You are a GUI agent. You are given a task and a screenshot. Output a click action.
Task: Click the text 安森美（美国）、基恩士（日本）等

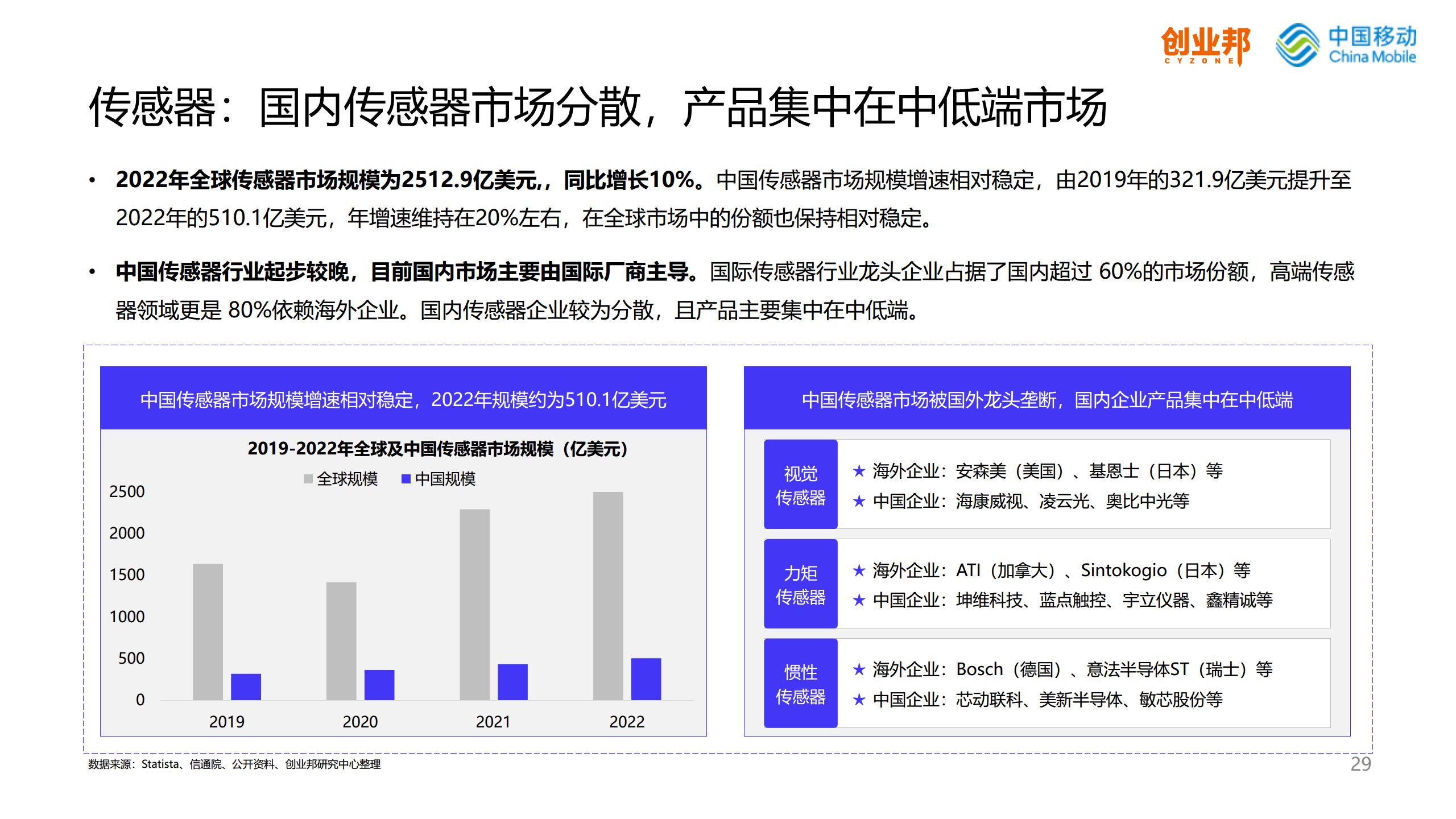pyautogui.click(x=1089, y=471)
